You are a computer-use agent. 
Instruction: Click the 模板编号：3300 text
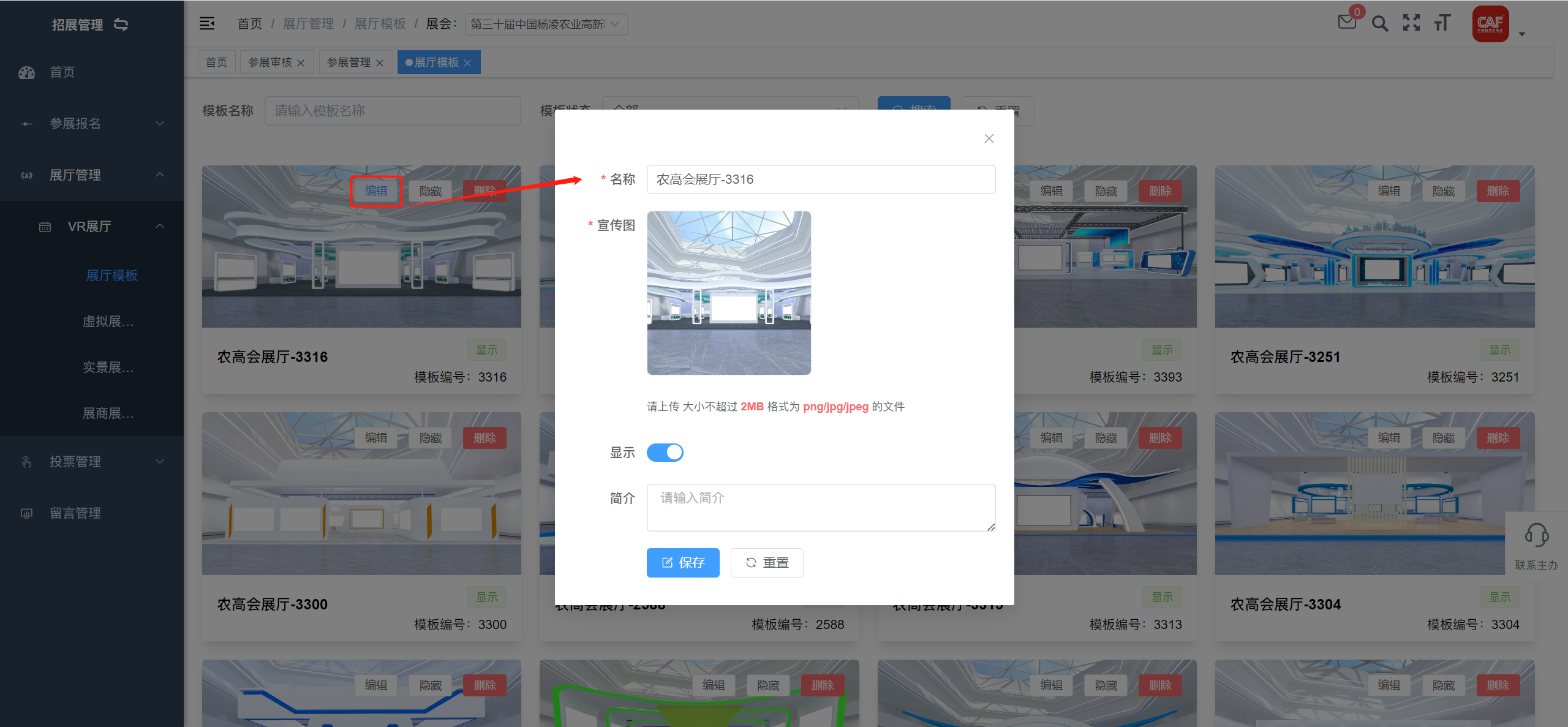pyautogui.click(x=460, y=625)
